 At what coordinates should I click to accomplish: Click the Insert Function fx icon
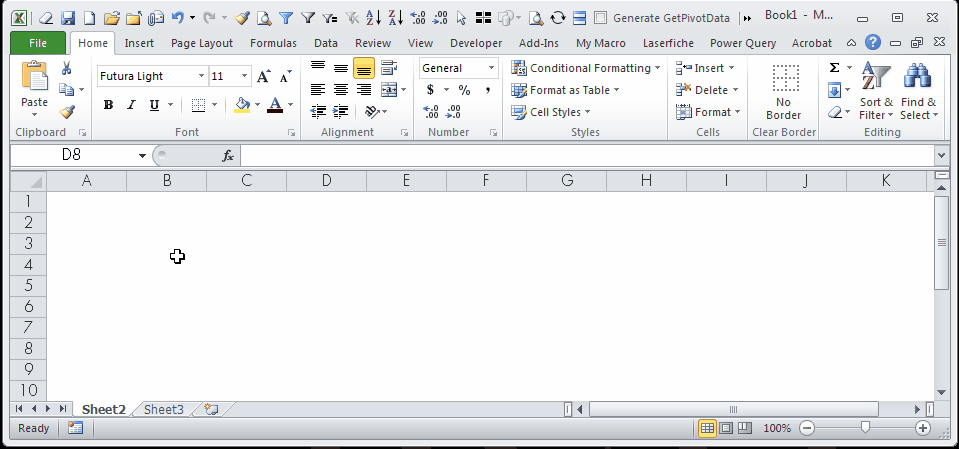point(228,156)
